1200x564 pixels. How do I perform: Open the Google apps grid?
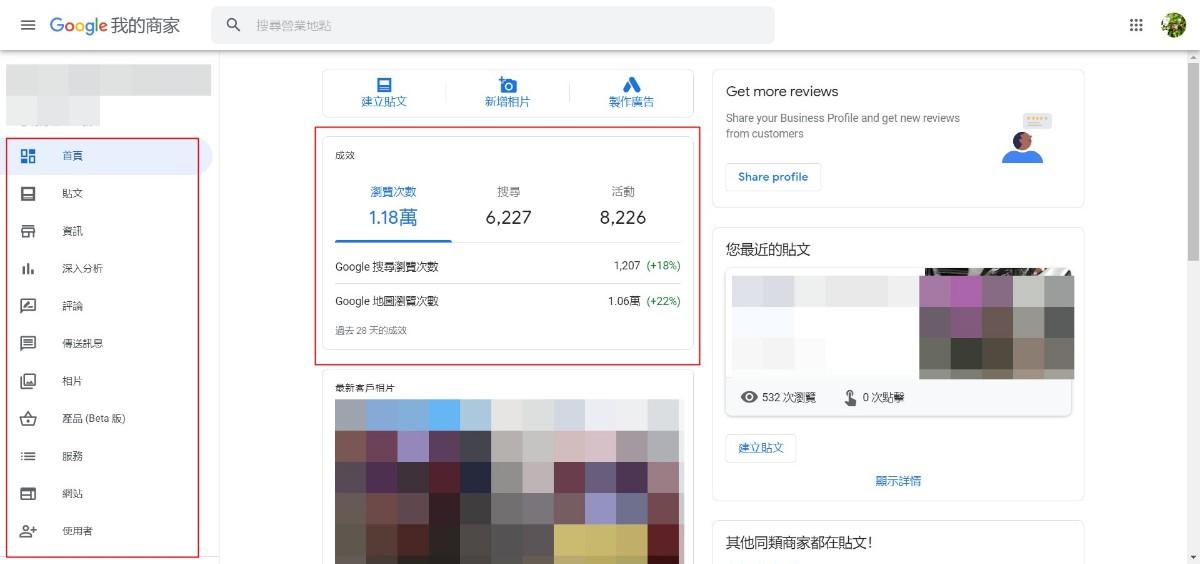point(1136,25)
